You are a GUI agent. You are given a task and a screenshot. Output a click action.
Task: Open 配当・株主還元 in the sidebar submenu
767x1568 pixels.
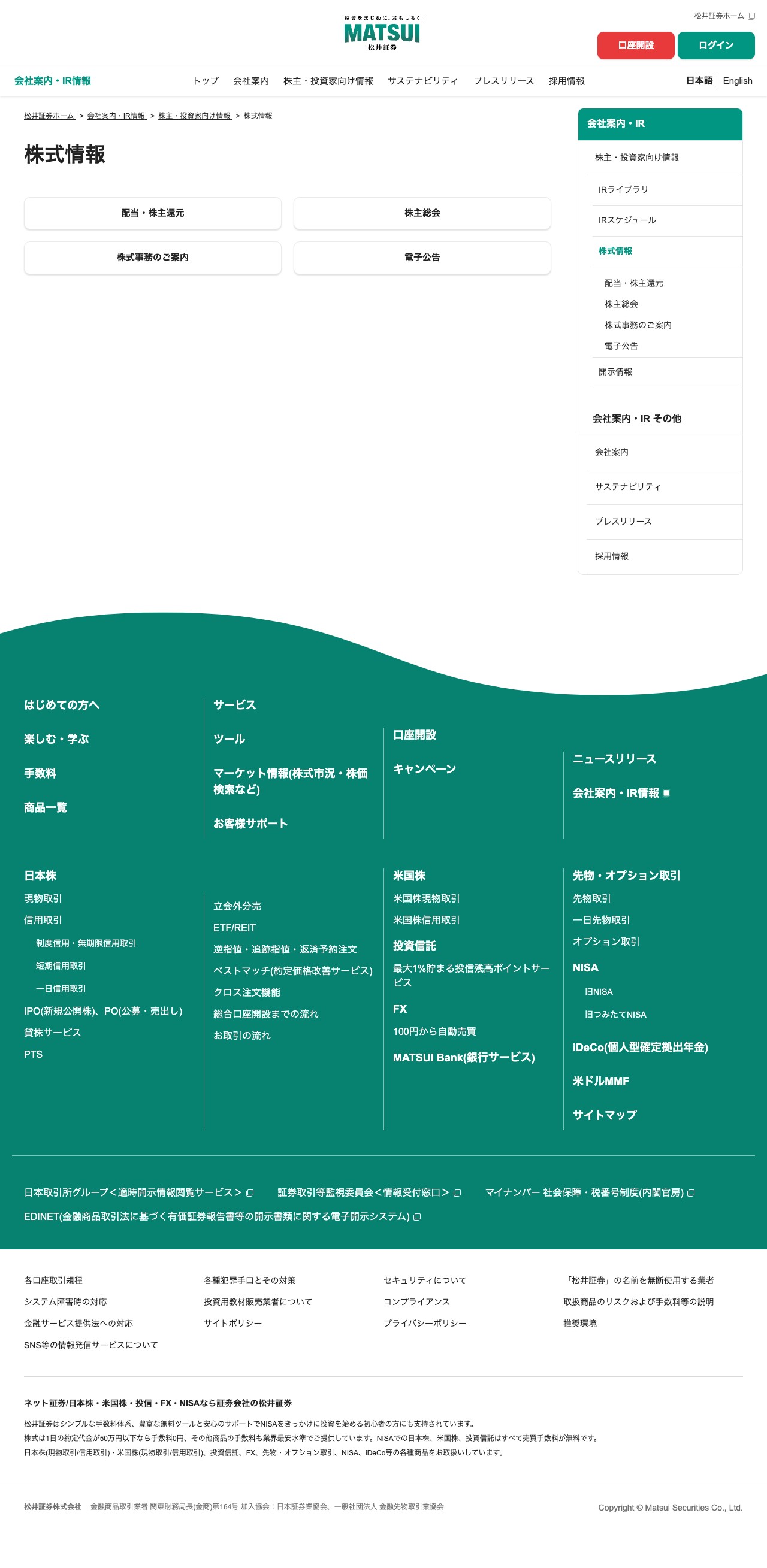click(x=633, y=283)
